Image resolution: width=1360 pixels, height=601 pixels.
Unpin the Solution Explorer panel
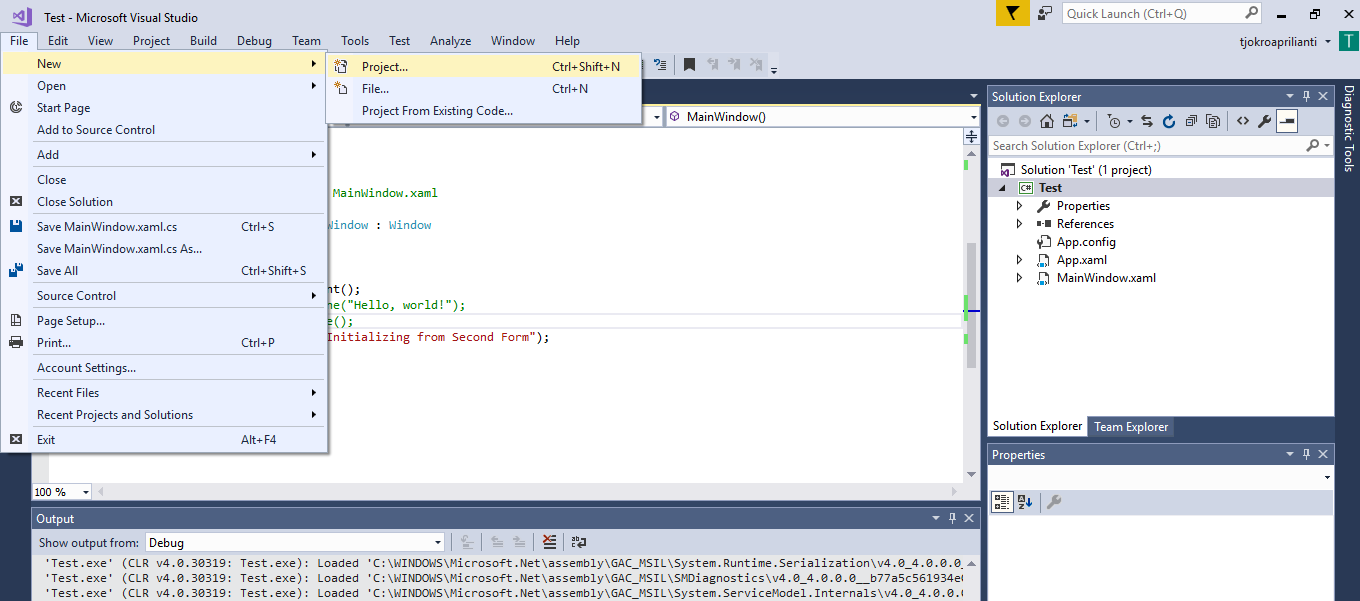[1307, 95]
